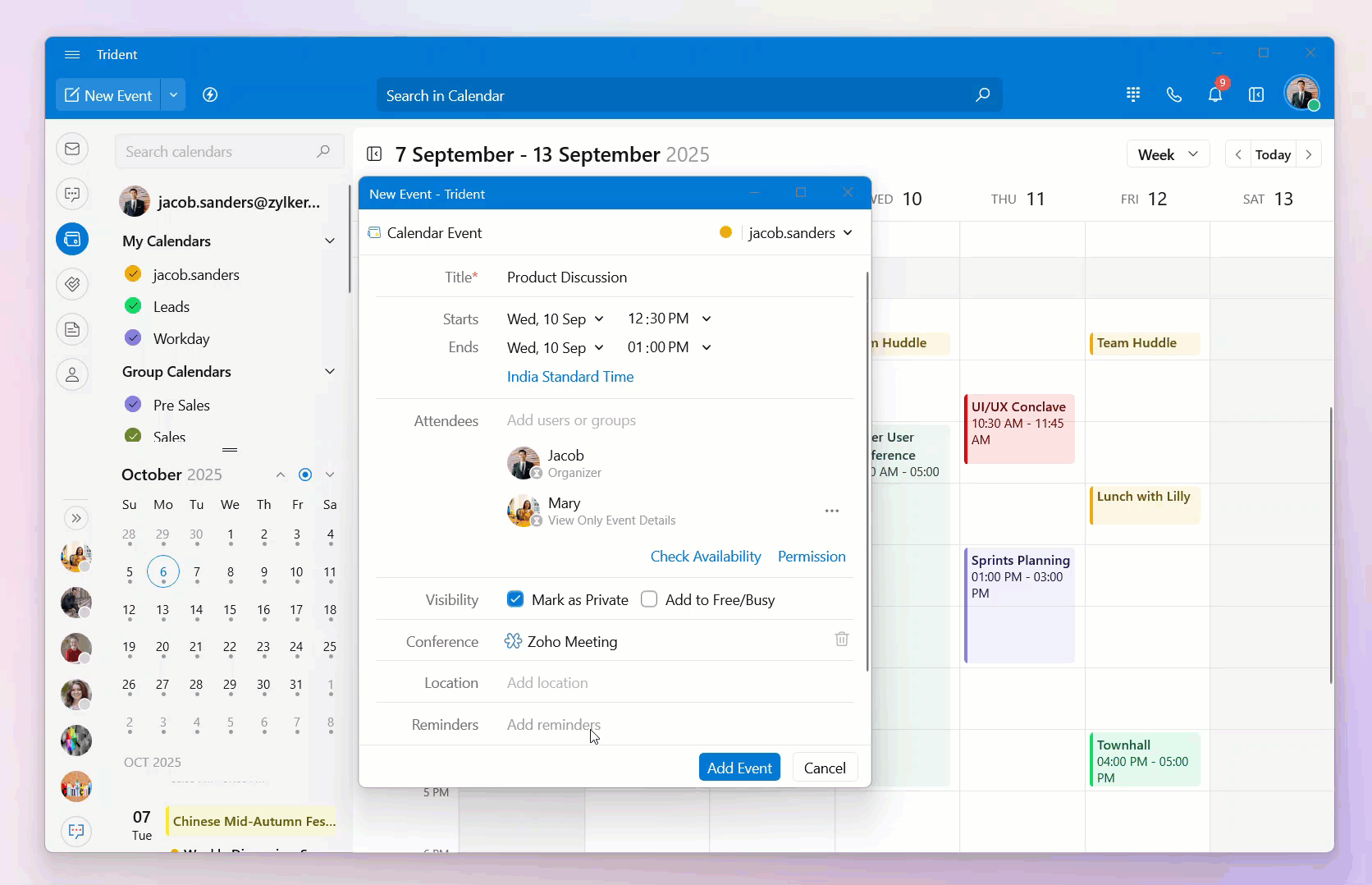Open Ends date dropdown Wed, 10 Sep
The width and height of the screenshot is (1372, 885).
pyautogui.click(x=556, y=347)
